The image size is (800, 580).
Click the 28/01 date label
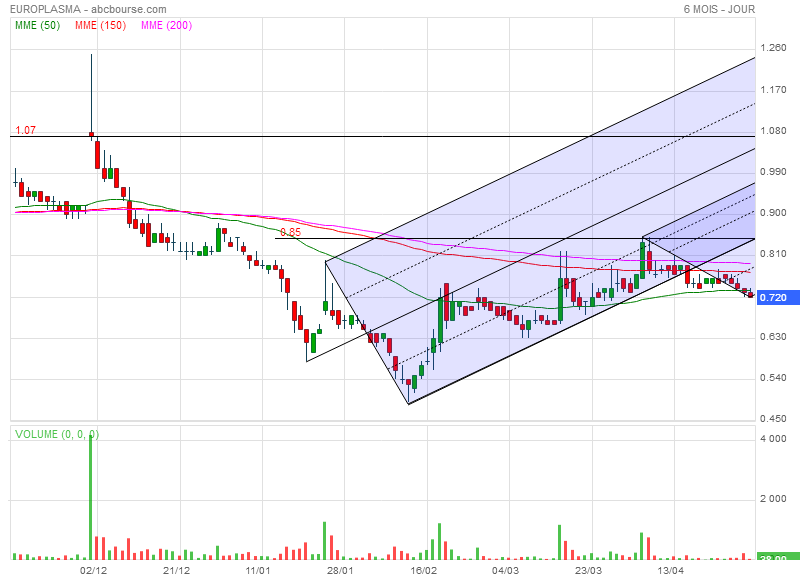coord(340,570)
